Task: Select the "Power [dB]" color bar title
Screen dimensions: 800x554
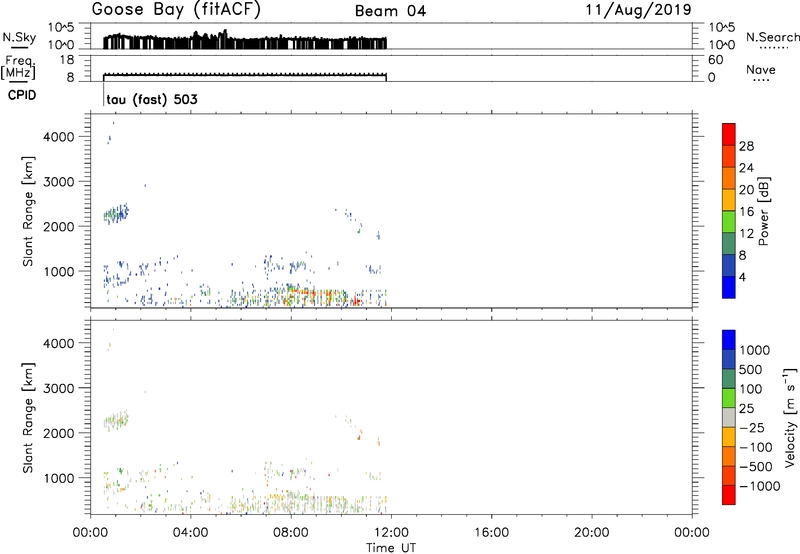Action: coord(764,211)
